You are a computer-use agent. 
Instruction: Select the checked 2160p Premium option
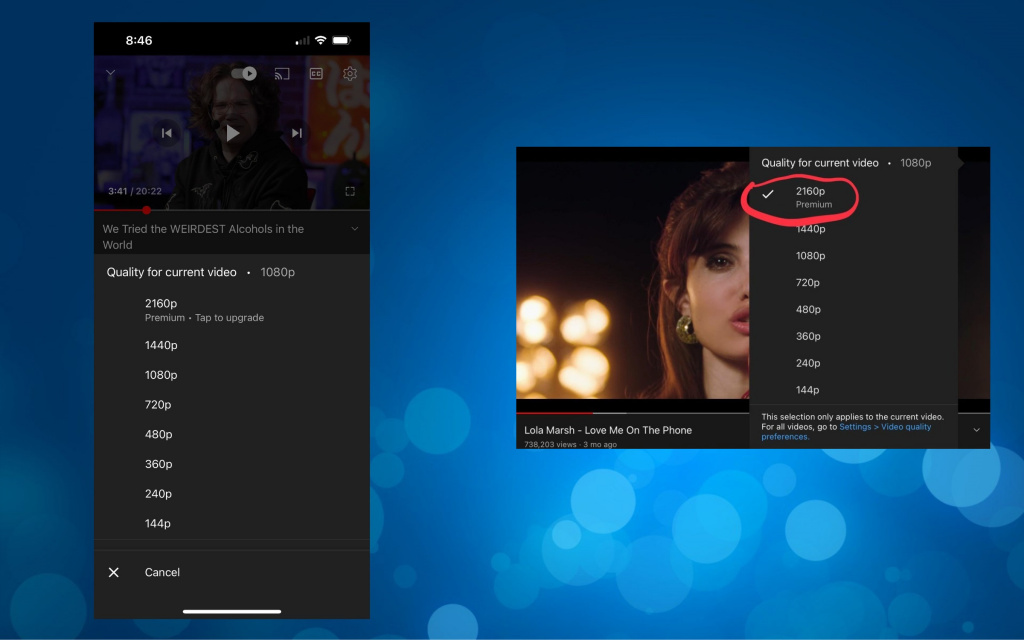pyautogui.click(x=812, y=196)
